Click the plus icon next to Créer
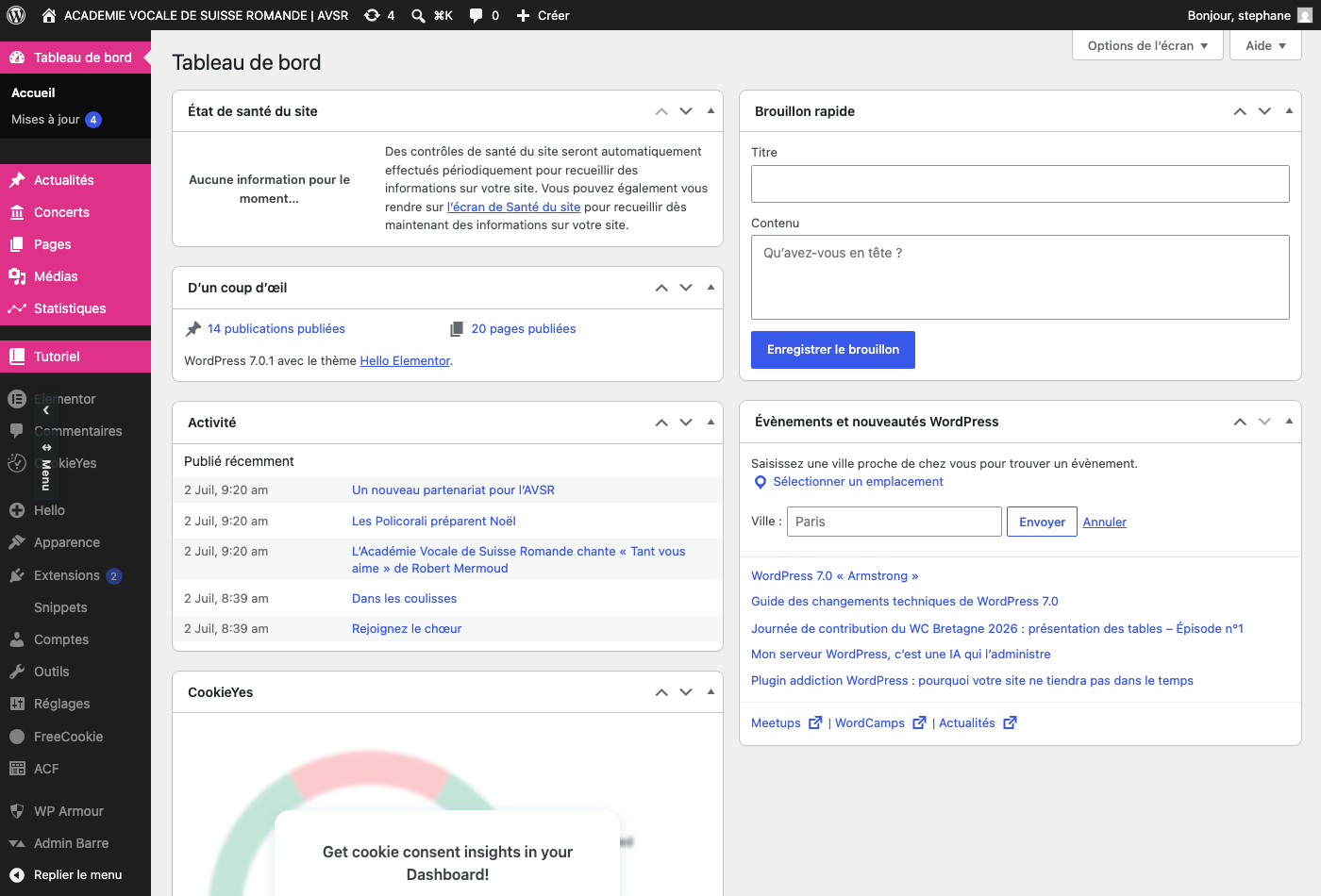1321x896 pixels. point(523,15)
